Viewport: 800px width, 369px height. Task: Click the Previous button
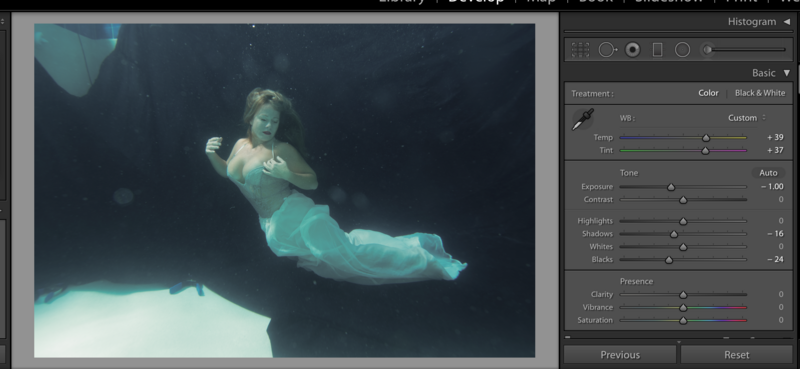click(620, 355)
